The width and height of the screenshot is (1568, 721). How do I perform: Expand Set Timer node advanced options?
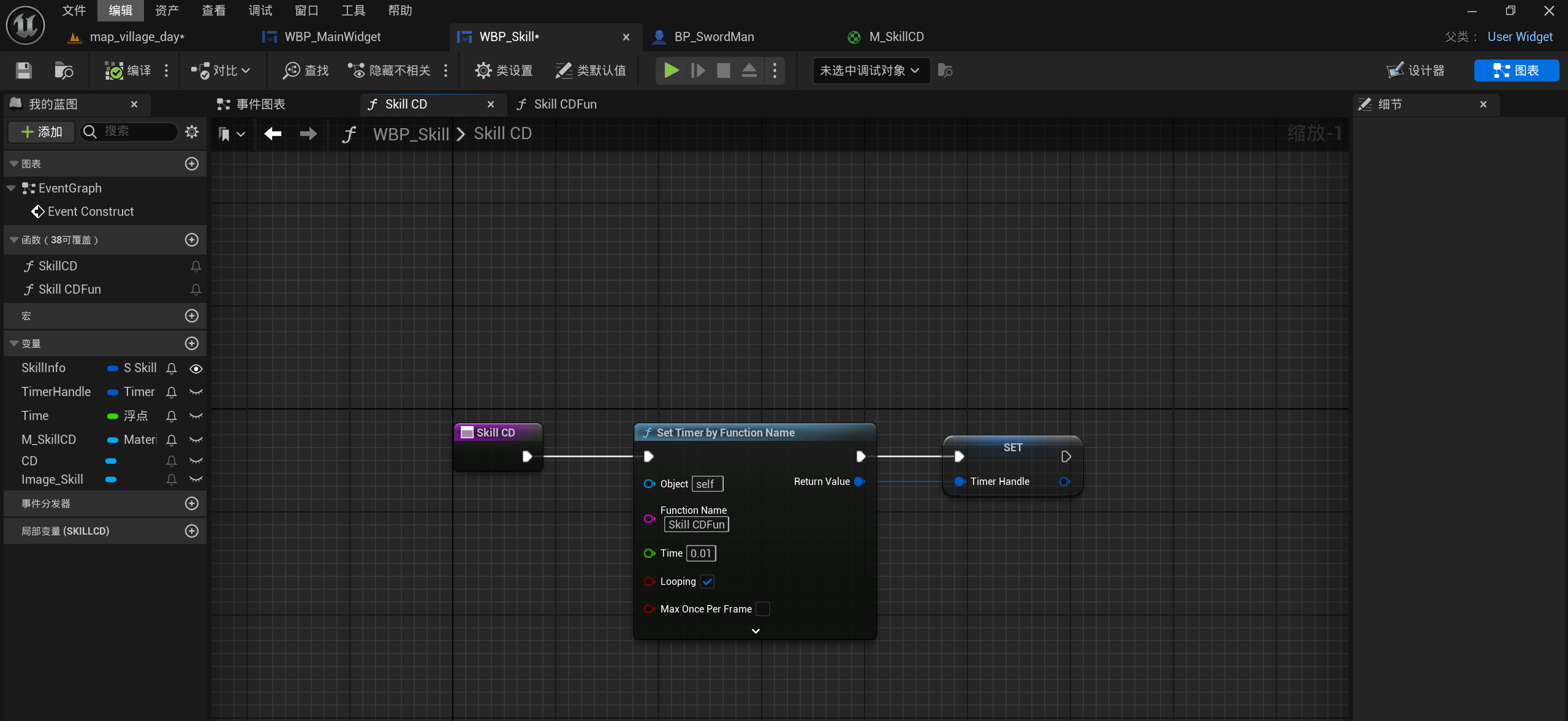pos(756,631)
